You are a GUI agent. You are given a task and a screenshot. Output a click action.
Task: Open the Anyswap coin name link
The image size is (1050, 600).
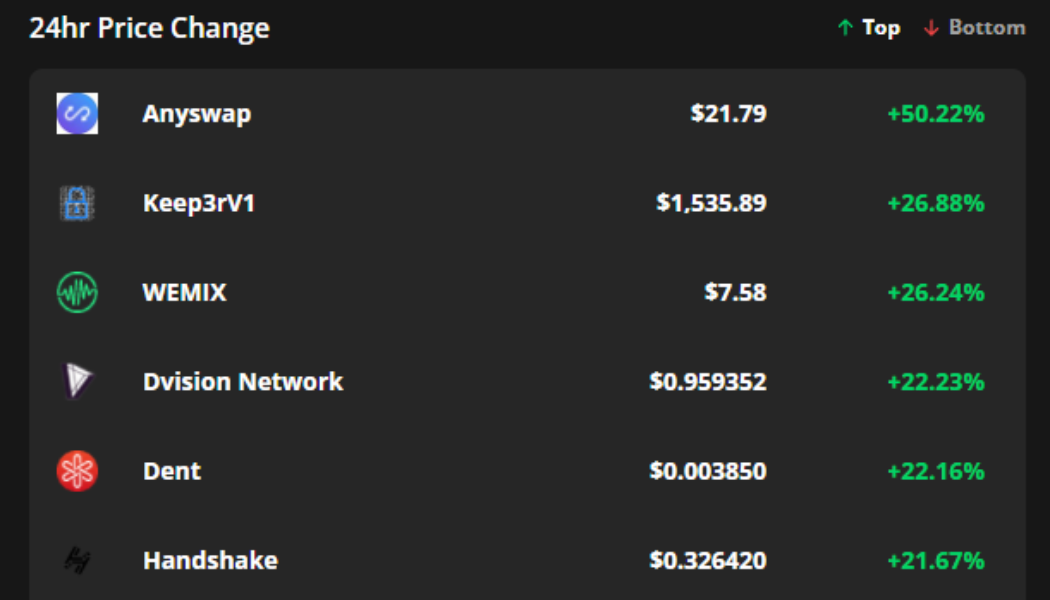coord(197,113)
